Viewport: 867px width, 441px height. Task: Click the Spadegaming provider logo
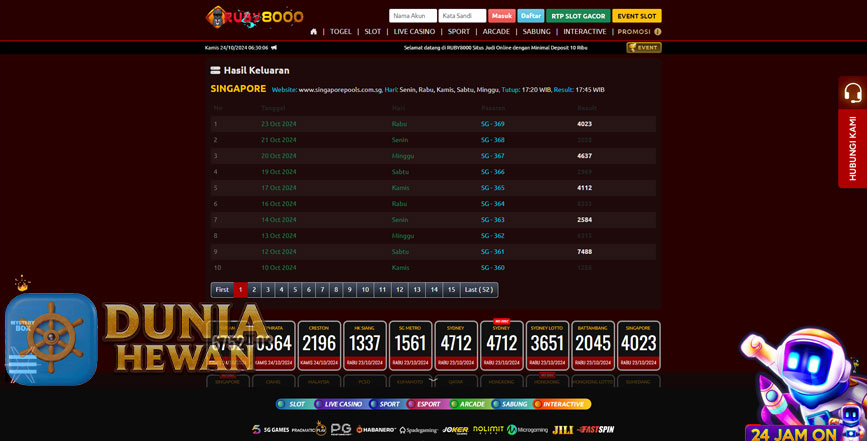419,430
